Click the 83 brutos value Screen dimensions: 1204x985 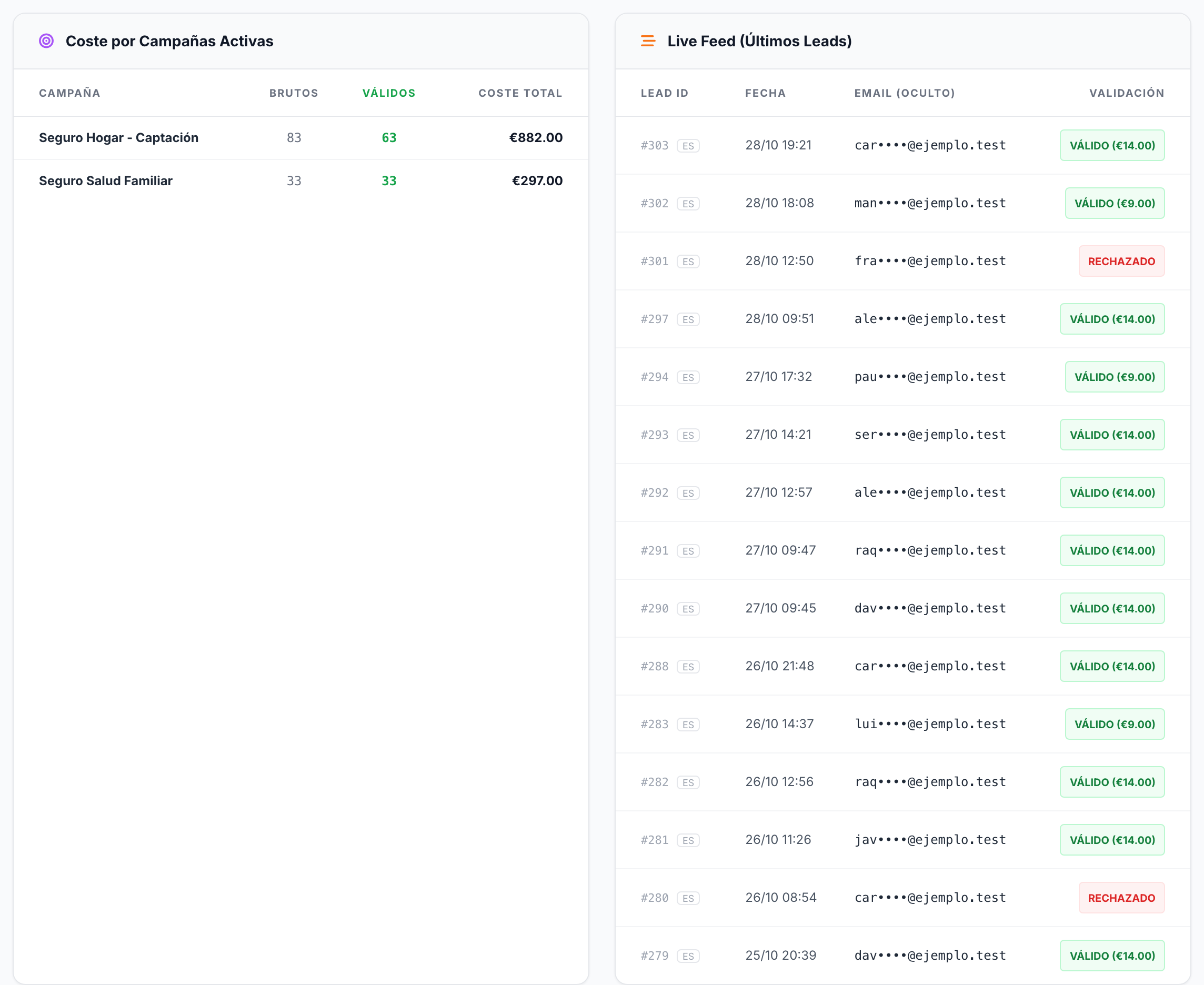294,138
